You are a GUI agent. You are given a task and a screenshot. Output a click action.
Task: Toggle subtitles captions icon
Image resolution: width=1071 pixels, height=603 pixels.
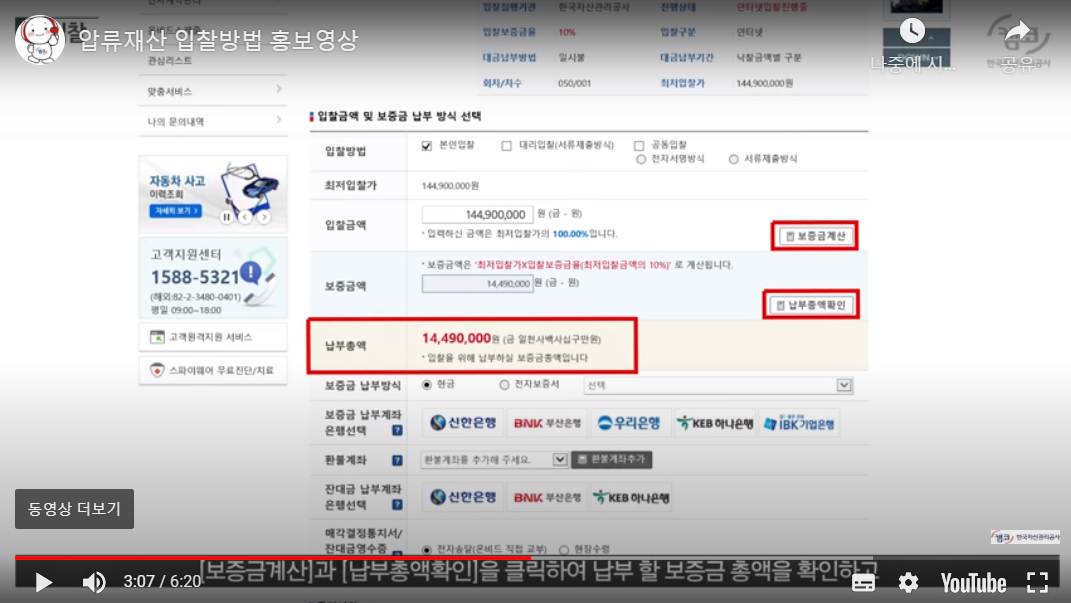(x=863, y=583)
